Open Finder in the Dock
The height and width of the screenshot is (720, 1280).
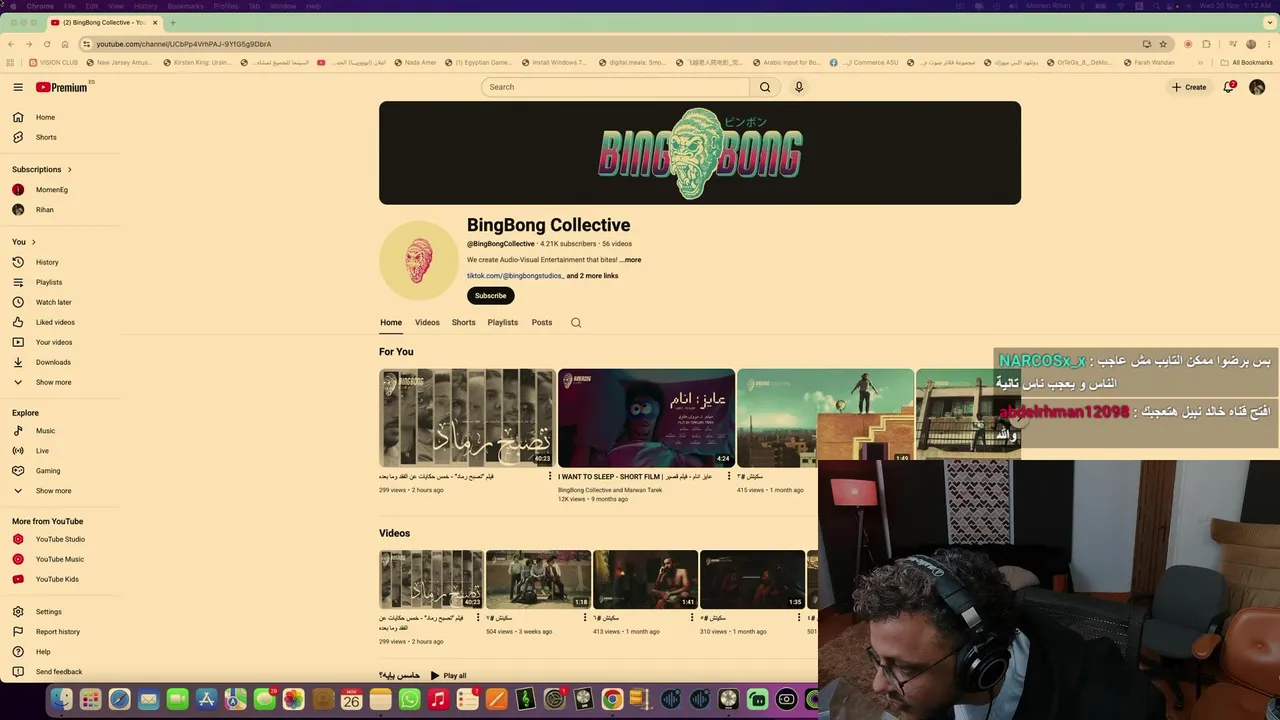(62, 700)
